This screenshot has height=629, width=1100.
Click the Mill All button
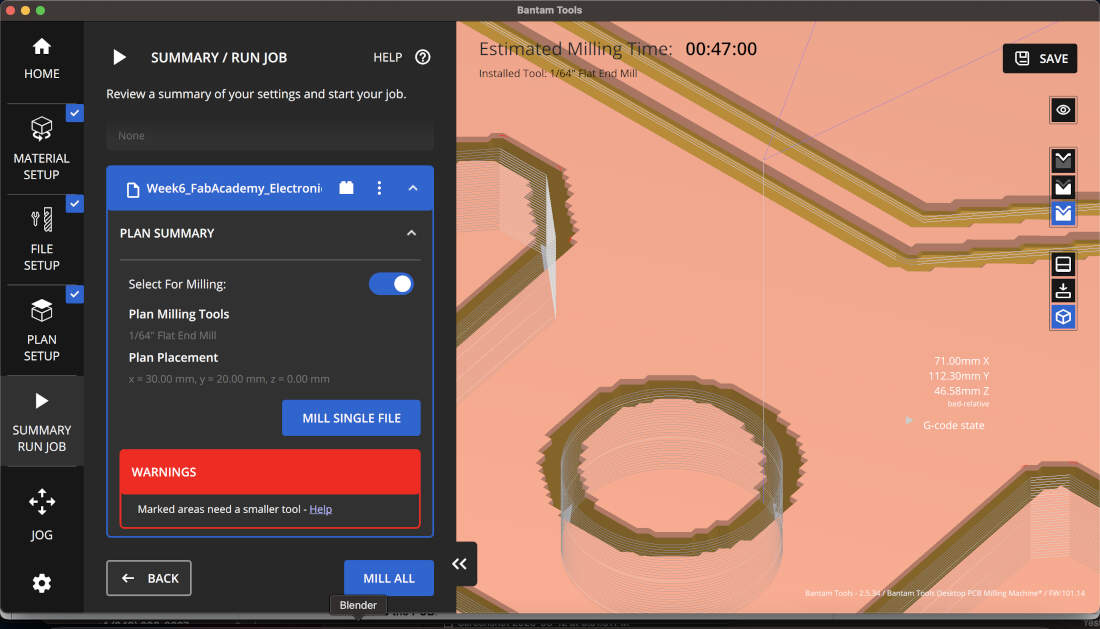click(x=389, y=578)
